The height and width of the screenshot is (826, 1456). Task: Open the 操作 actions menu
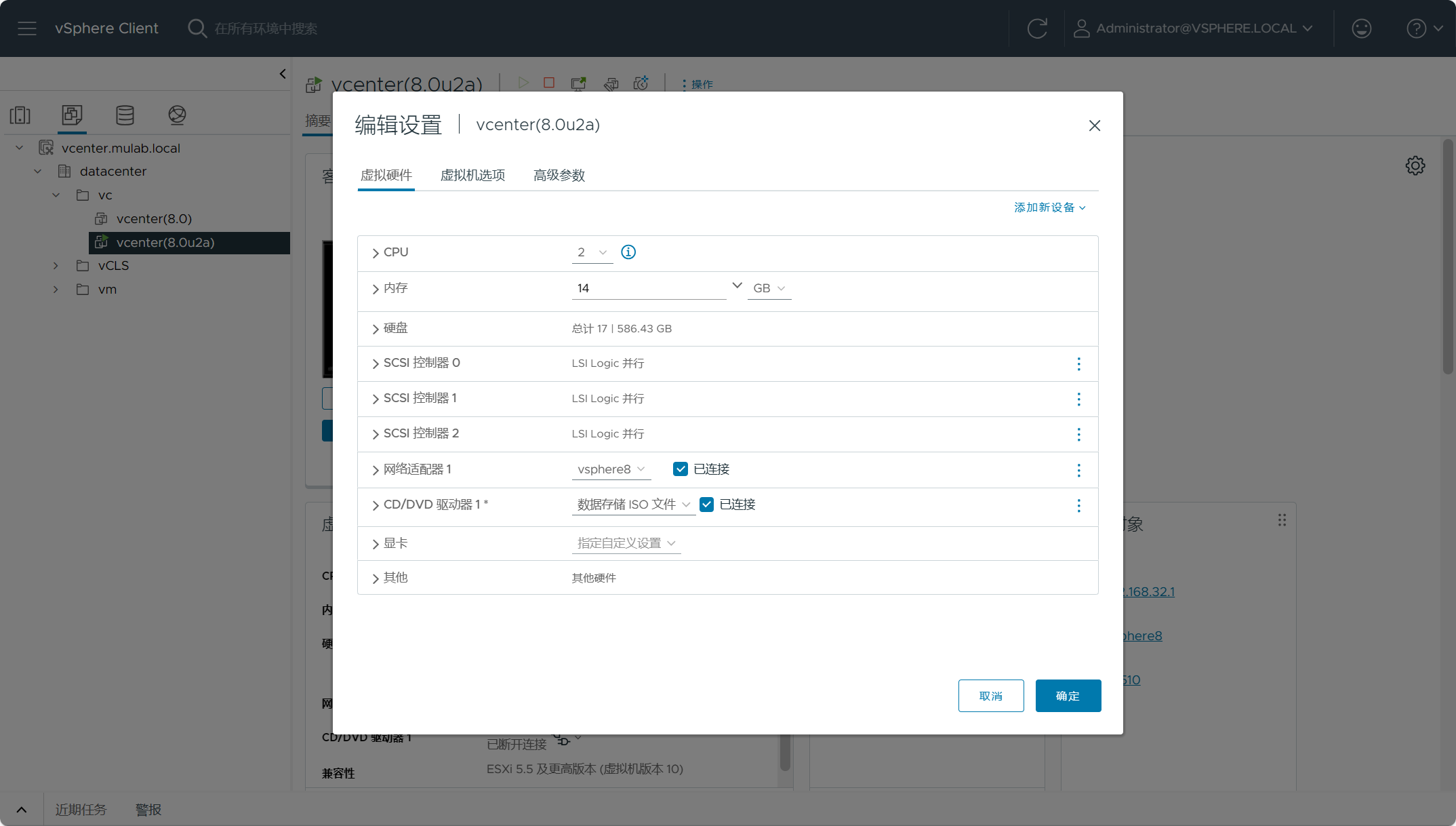coord(697,84)
